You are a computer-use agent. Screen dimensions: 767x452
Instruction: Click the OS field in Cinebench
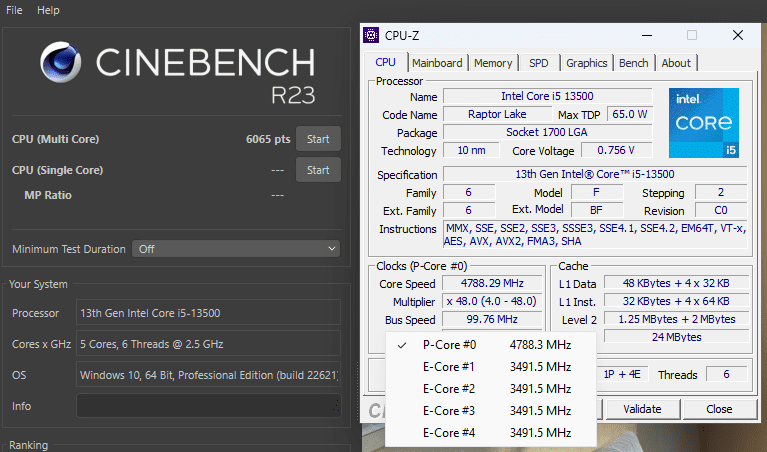click(x=208, y=375)
